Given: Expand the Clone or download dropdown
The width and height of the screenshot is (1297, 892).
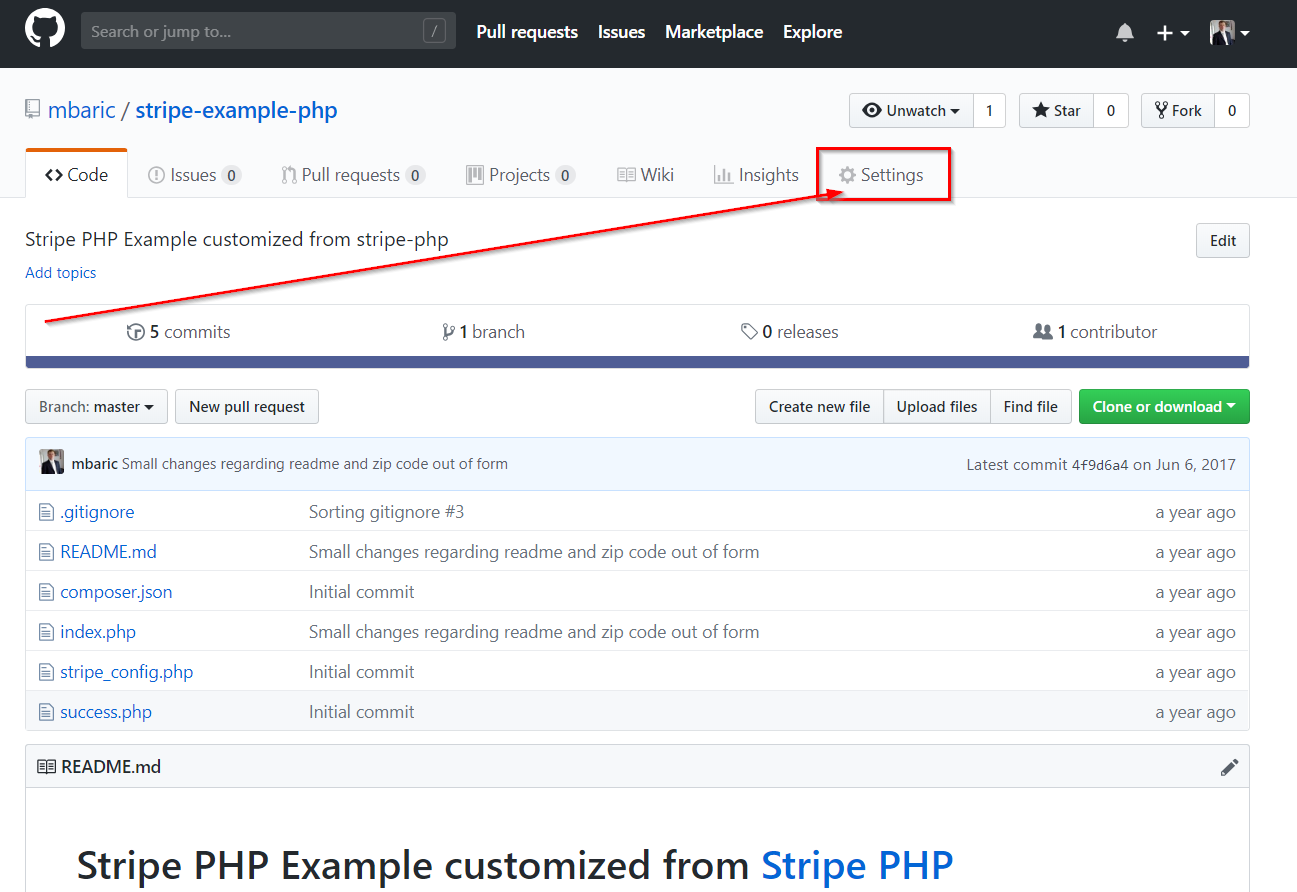Looking at the screenshot, I should tap(1164, 407).
